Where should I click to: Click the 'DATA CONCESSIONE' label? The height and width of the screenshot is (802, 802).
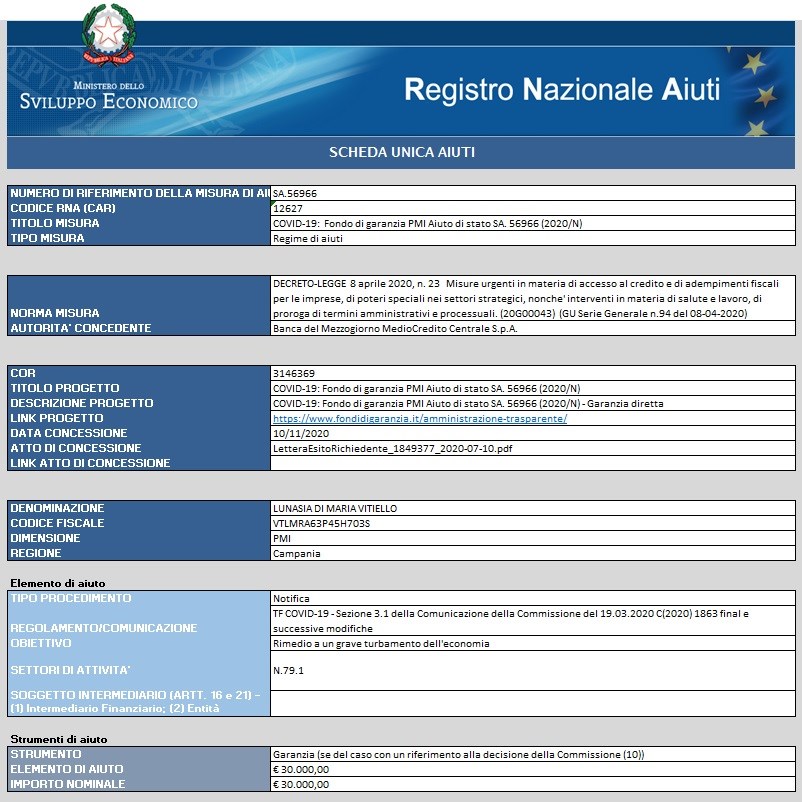69,433
